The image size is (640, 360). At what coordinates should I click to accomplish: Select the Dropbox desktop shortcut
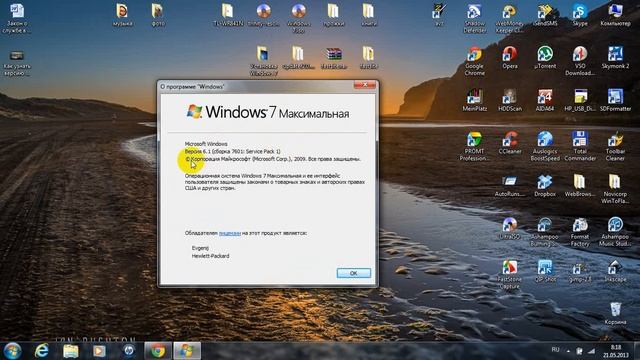[x=545, y=186]
